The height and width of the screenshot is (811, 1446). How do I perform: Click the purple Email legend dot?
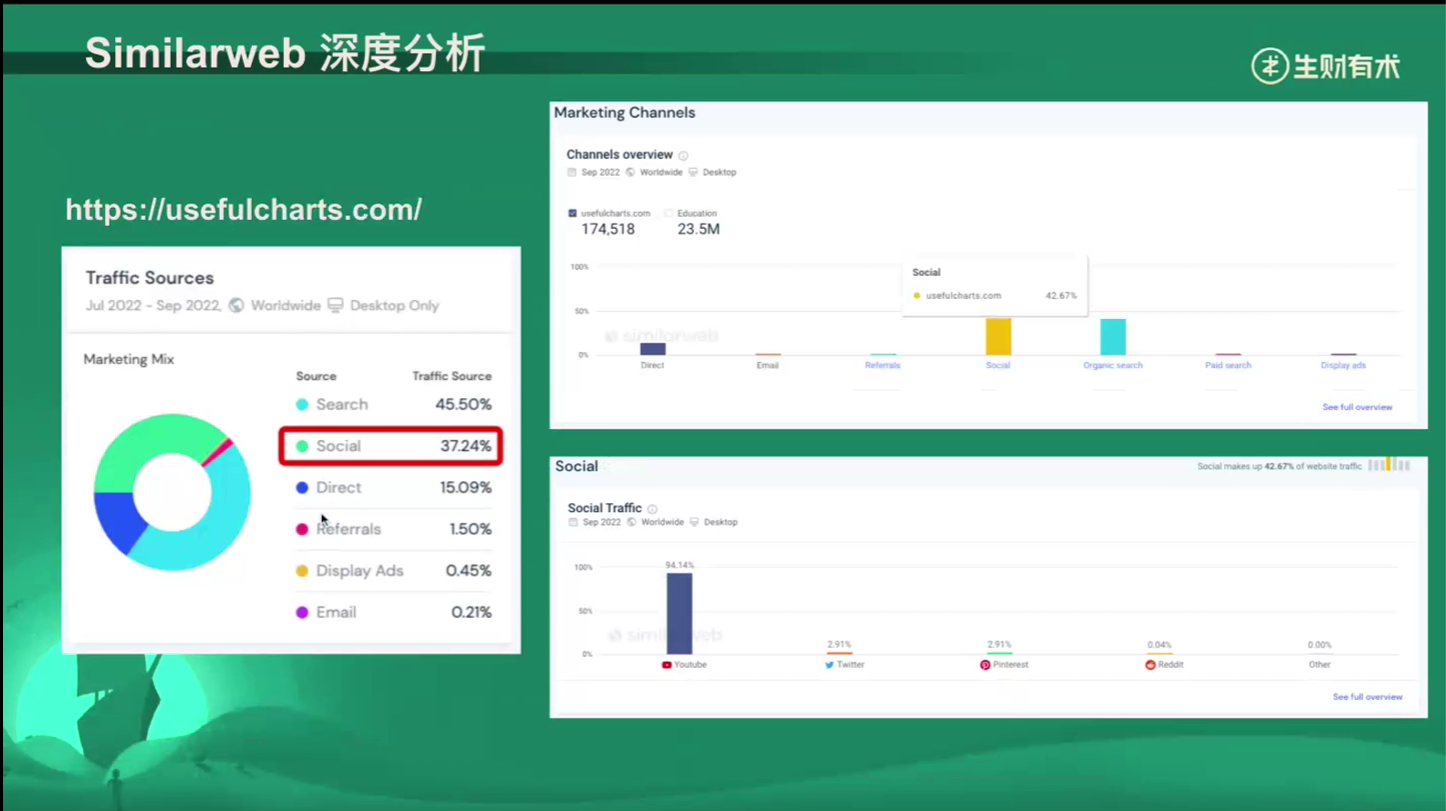coord(302,612)
